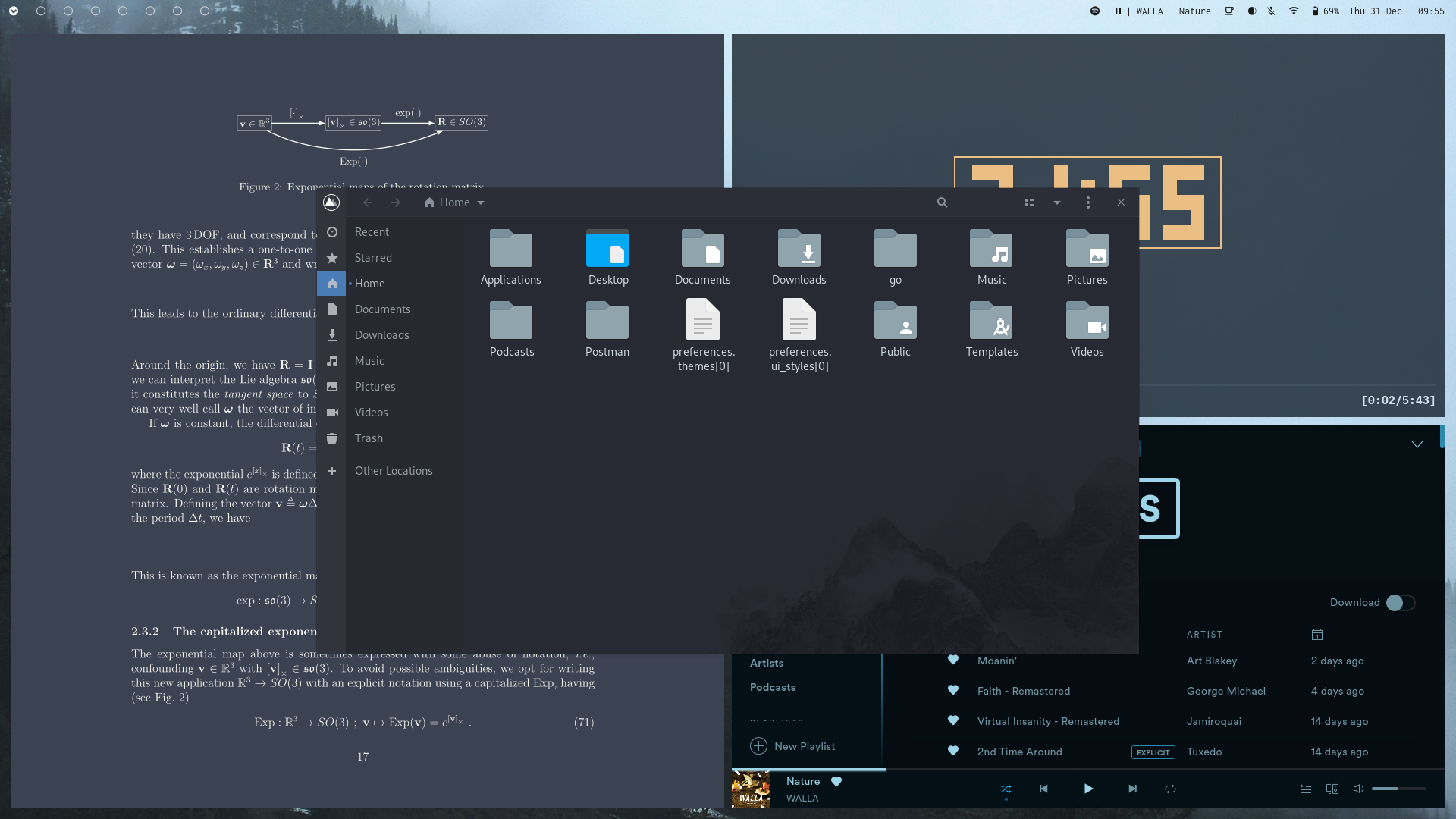
Task: Play the current track Nature
Action: click(x=1088, y=789)
